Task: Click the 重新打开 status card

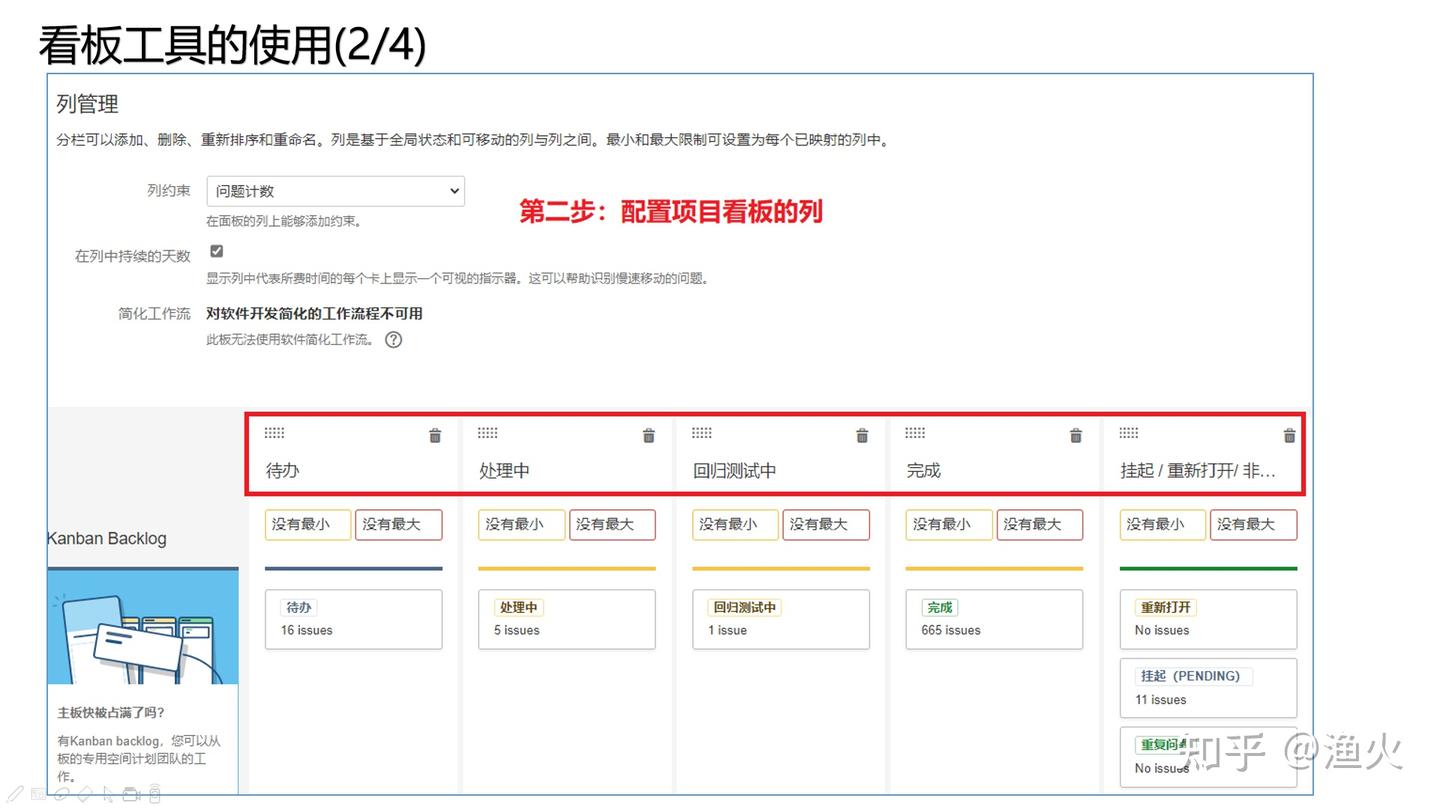Action: tap(1208, 619)
